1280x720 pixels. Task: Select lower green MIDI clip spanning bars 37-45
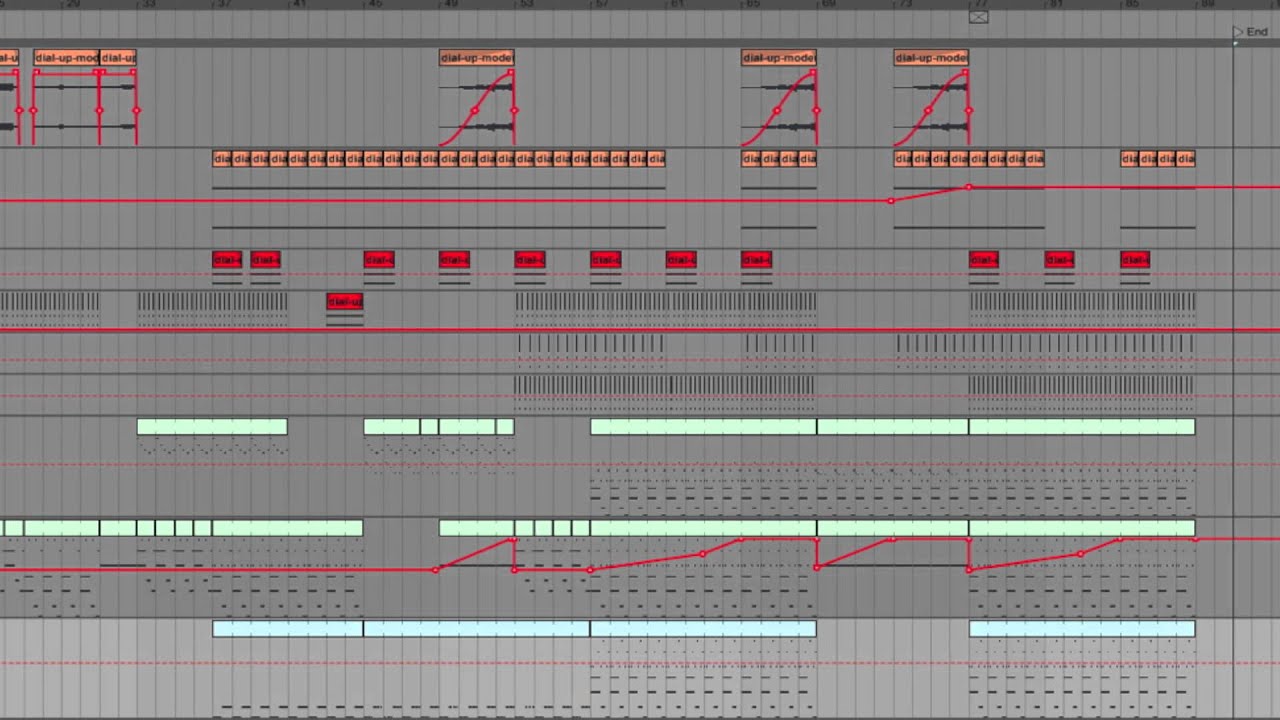(288, 528)
